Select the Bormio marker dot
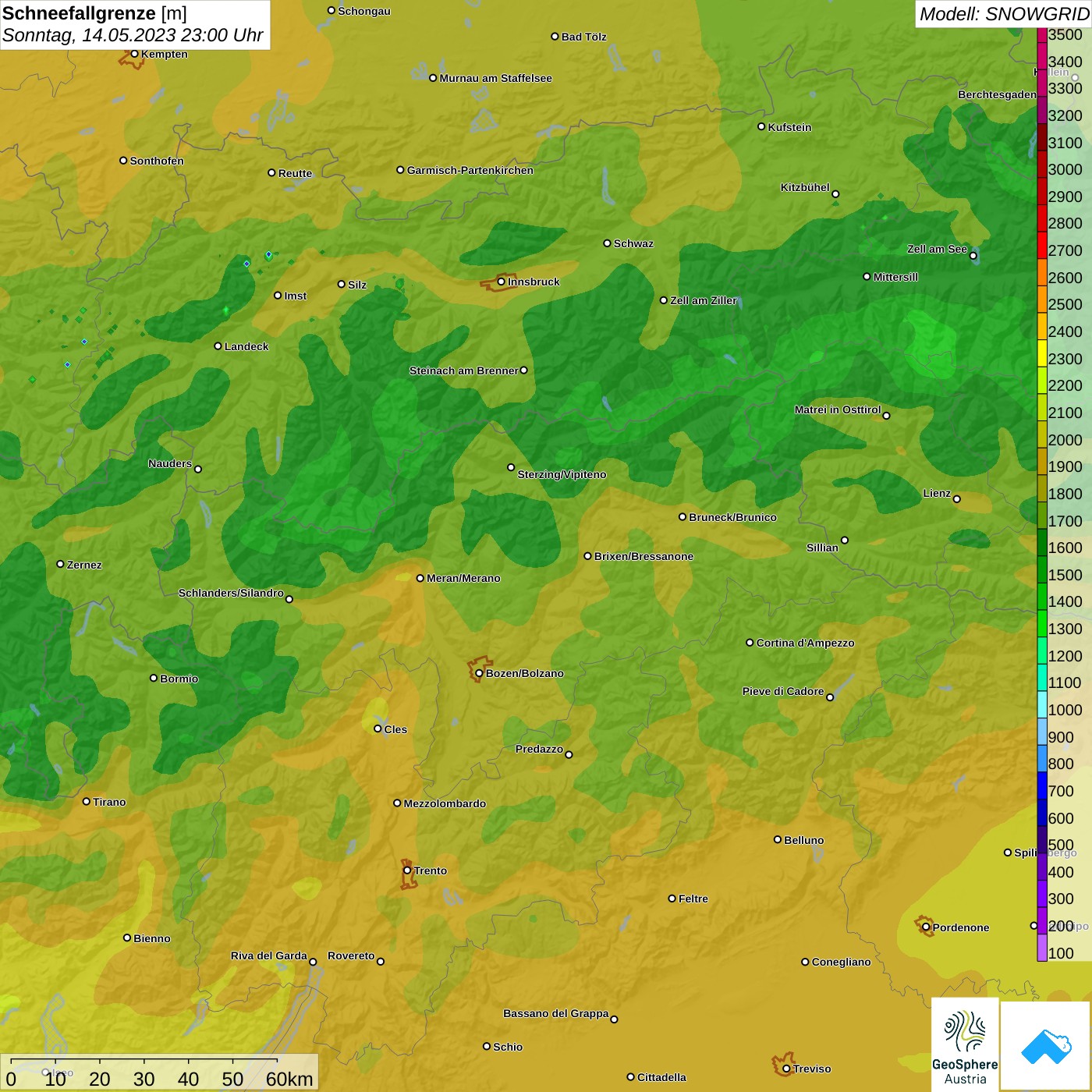Image resolution: width=1092 pixels, height=1092 pixels. click(154, 678)
